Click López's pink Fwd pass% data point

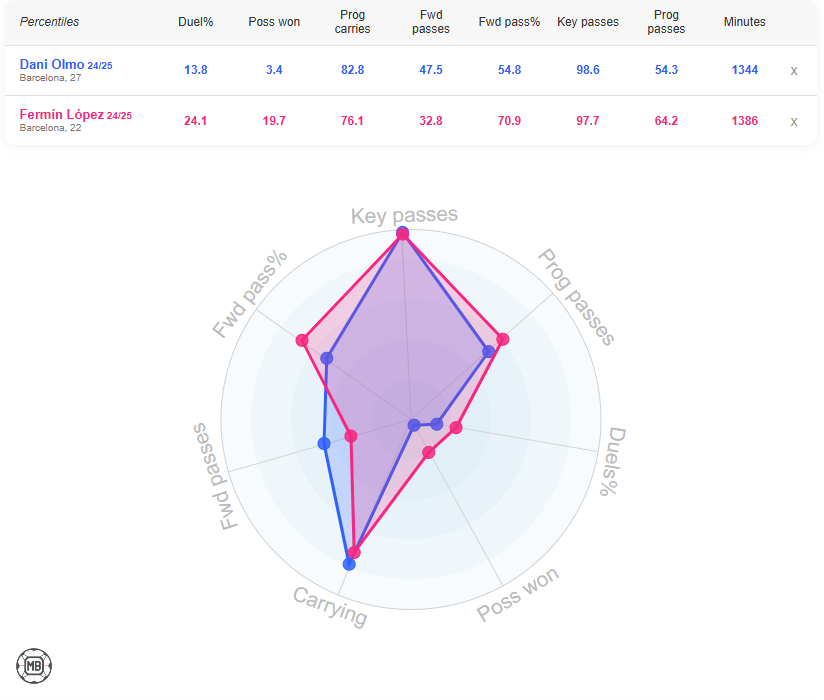pyautogui.click(x=302, y=341)
